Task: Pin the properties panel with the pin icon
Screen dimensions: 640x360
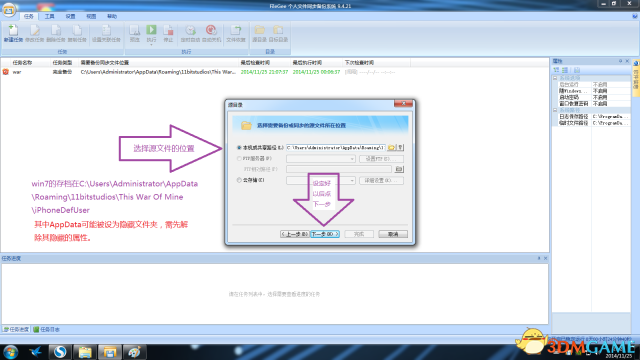Action: (x=620, y=61)
